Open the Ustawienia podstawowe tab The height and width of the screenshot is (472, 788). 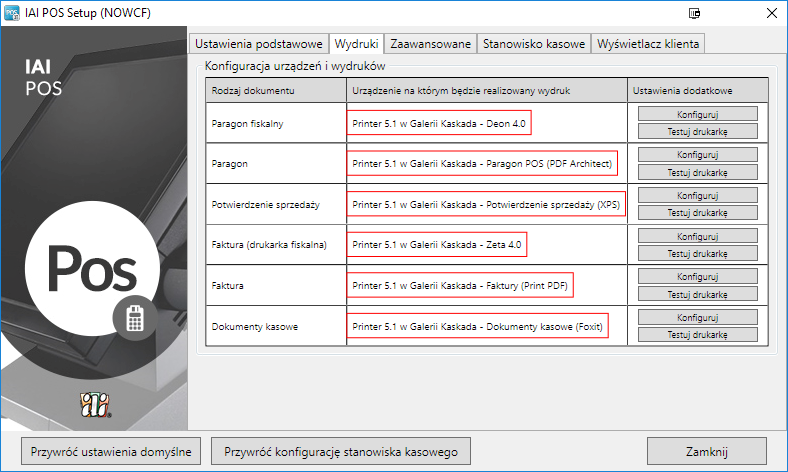point(259,44)
